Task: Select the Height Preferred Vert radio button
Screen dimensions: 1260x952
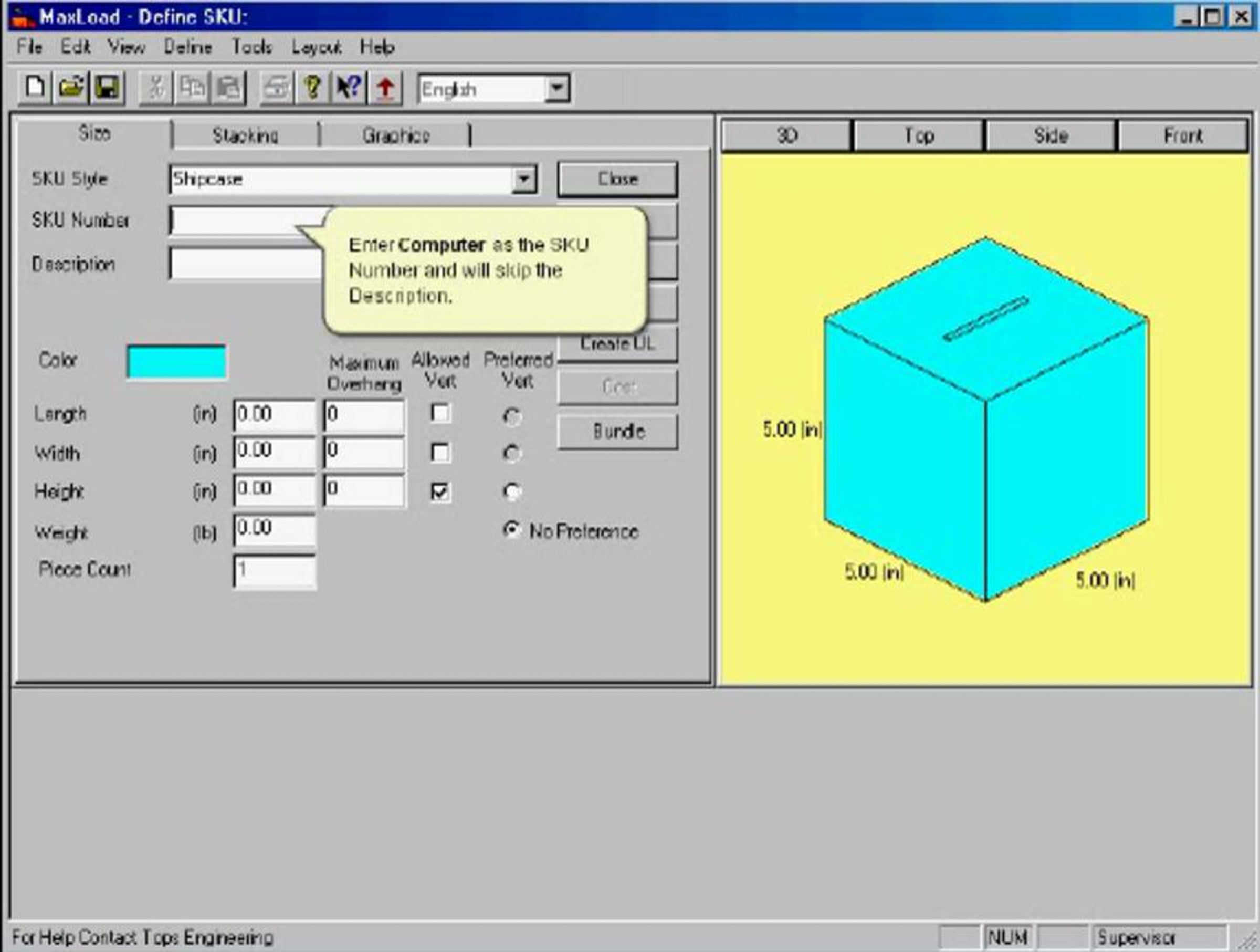Action: (x=511, y=491)
